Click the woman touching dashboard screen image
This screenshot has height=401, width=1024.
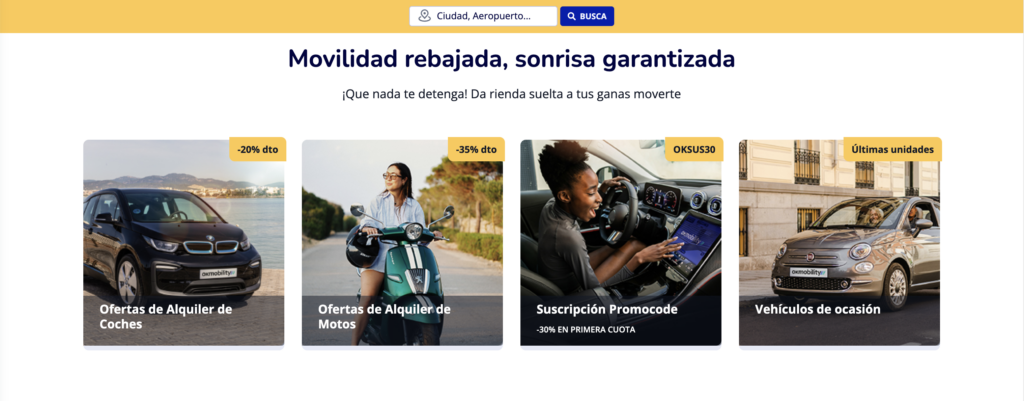click(x=620, y=222)
